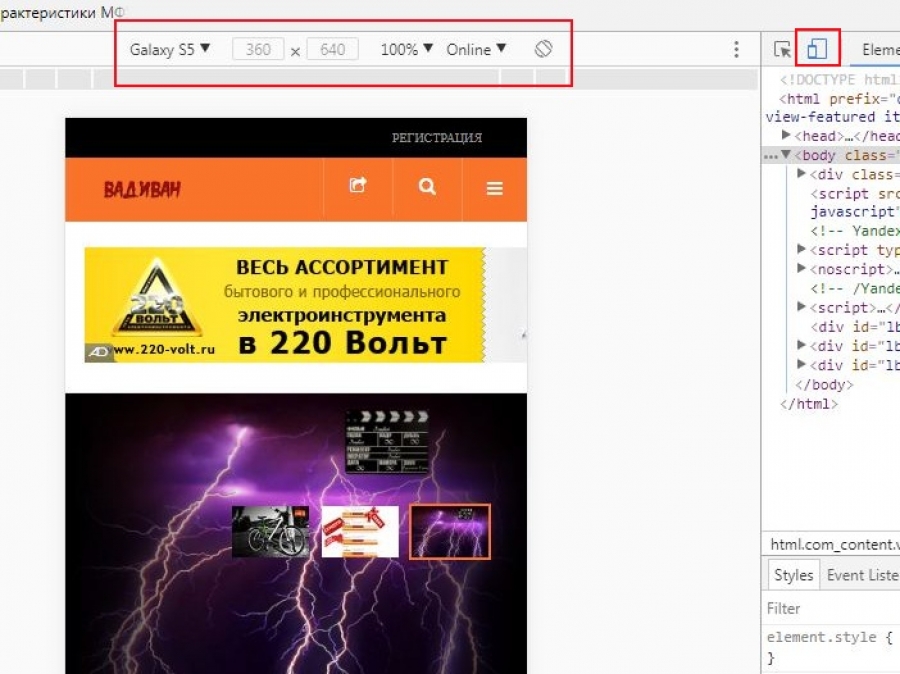900x674 pixels.
Task: Open the three-dot device options menu
Action: click(x=737, y=49)
